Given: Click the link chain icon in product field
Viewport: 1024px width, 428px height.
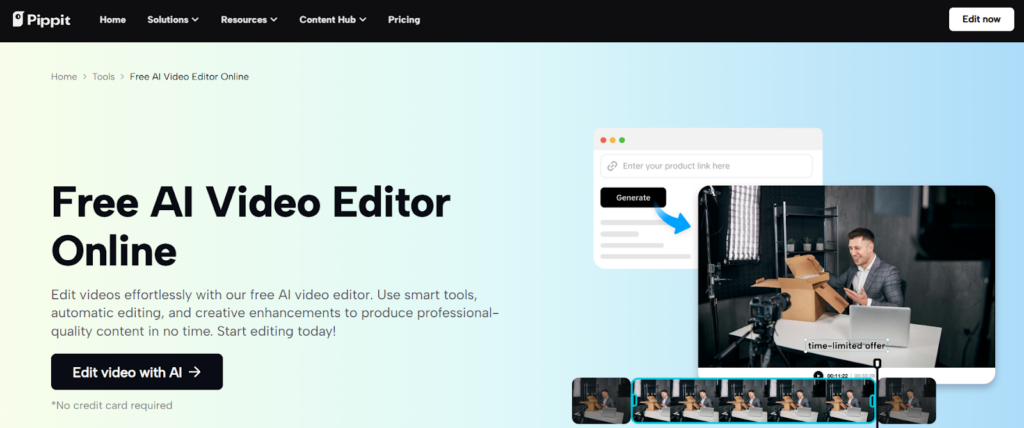Looking at the screenshot, I should (611, 166).
